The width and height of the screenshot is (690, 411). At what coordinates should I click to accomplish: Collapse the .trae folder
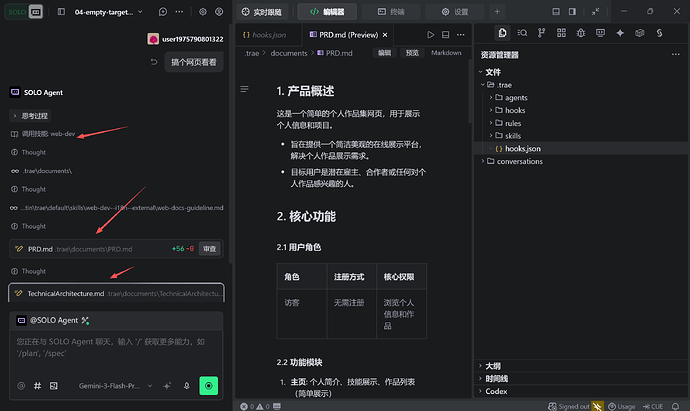581,85
